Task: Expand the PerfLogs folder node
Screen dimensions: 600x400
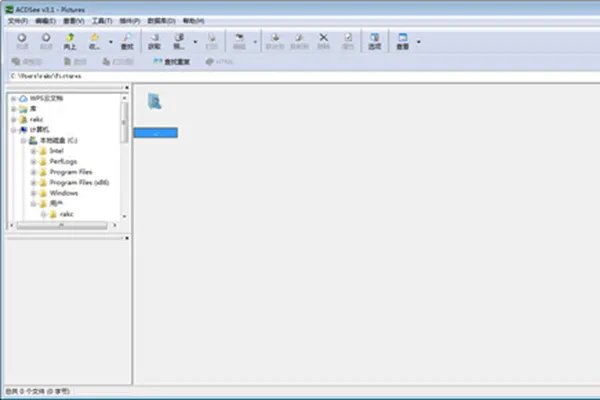Action: pos(33,162)
